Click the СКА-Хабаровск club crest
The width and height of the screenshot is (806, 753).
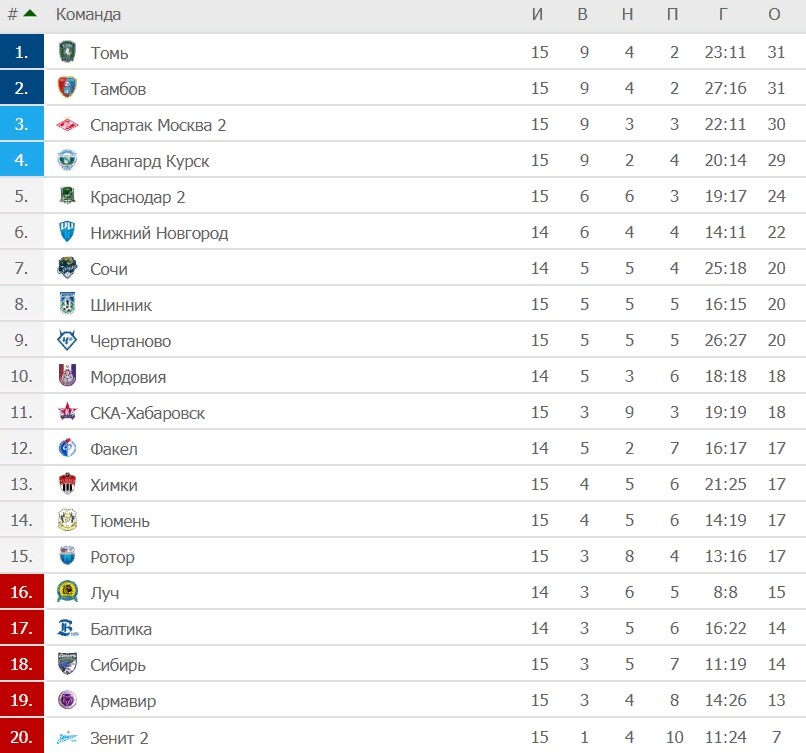point(67,412)
